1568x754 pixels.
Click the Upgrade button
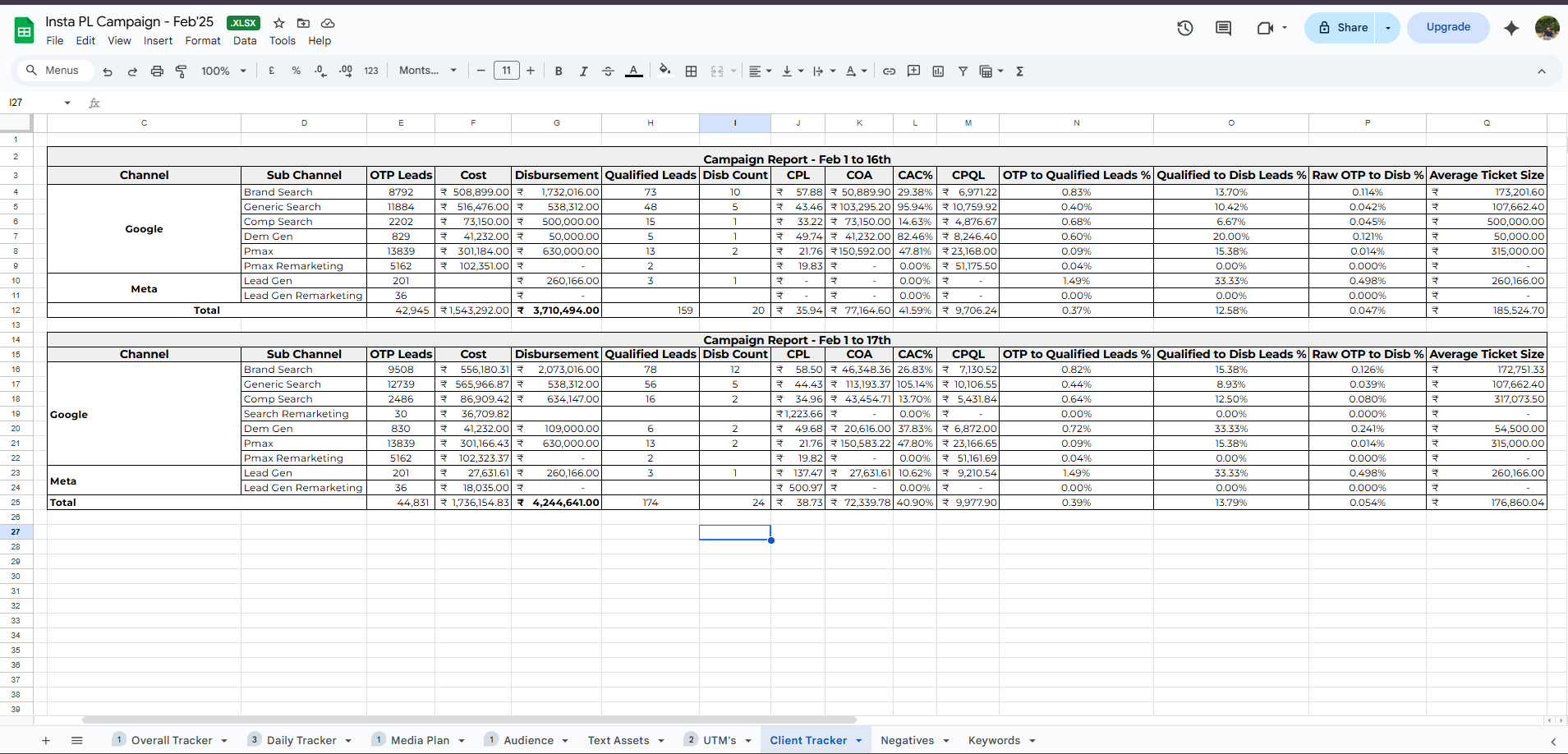[x=1448, y=27]
